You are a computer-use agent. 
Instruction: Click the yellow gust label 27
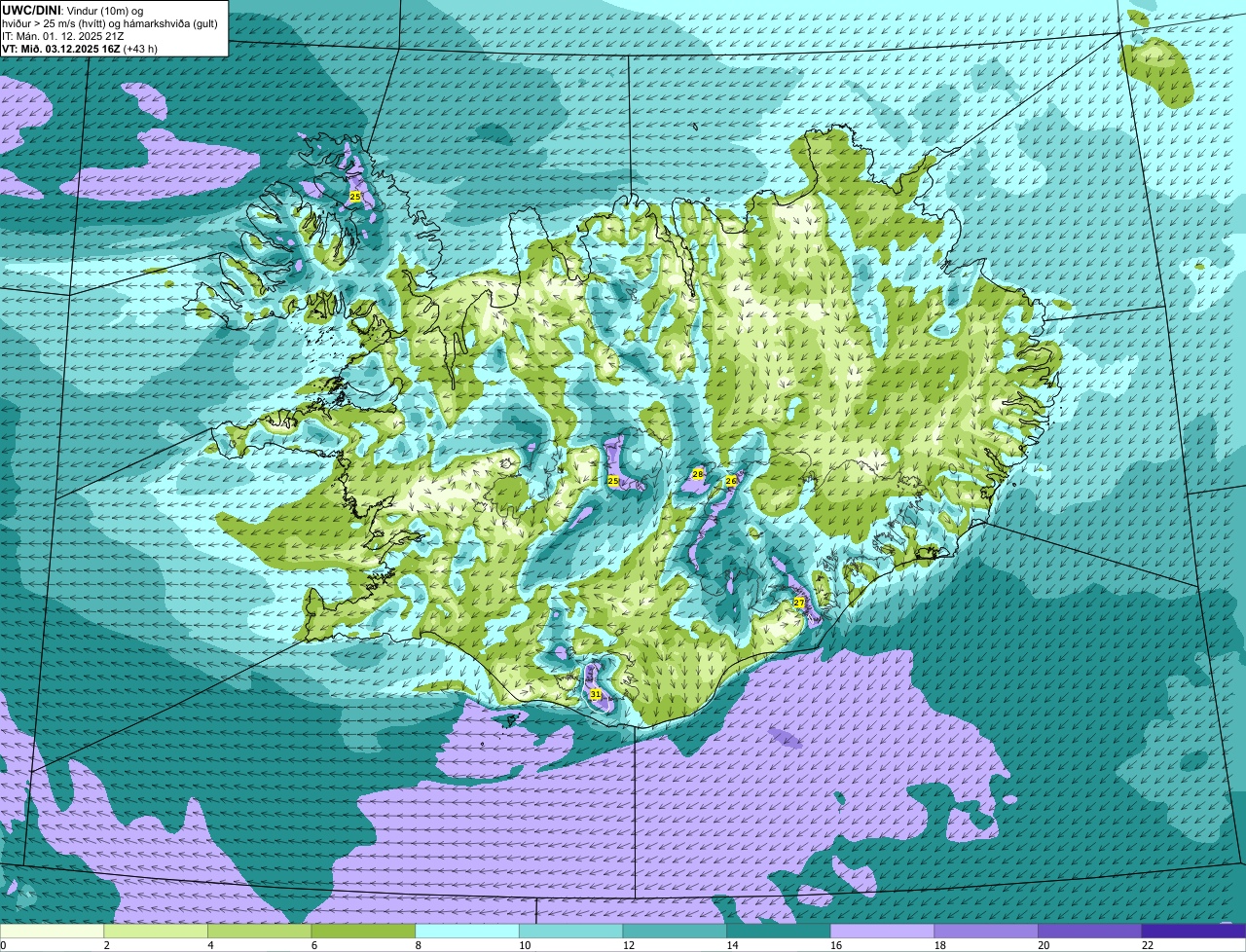coord(798,603)
